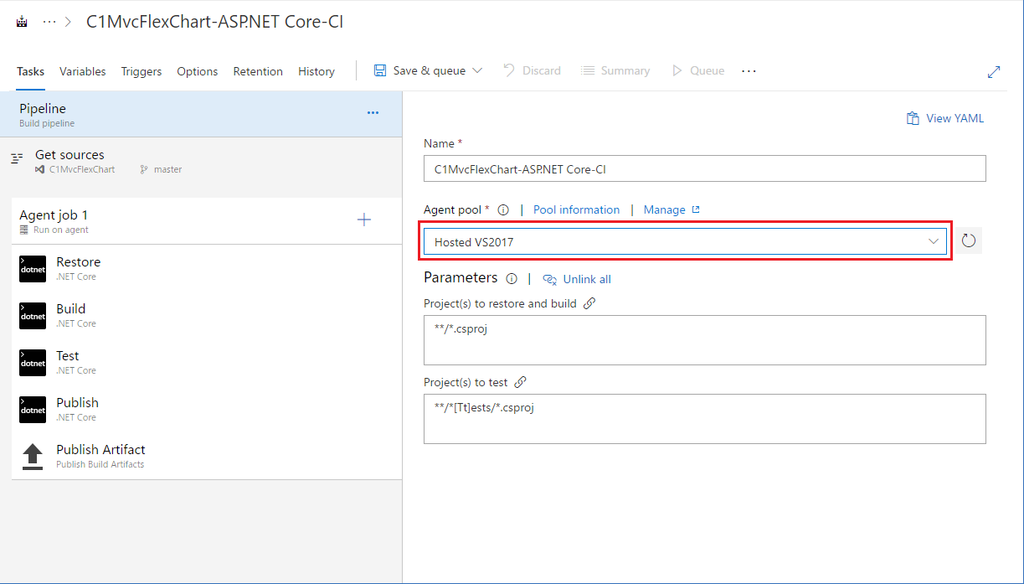
Task: Click the Publish task dotnet icon
Action: click(x=33, y=410)
